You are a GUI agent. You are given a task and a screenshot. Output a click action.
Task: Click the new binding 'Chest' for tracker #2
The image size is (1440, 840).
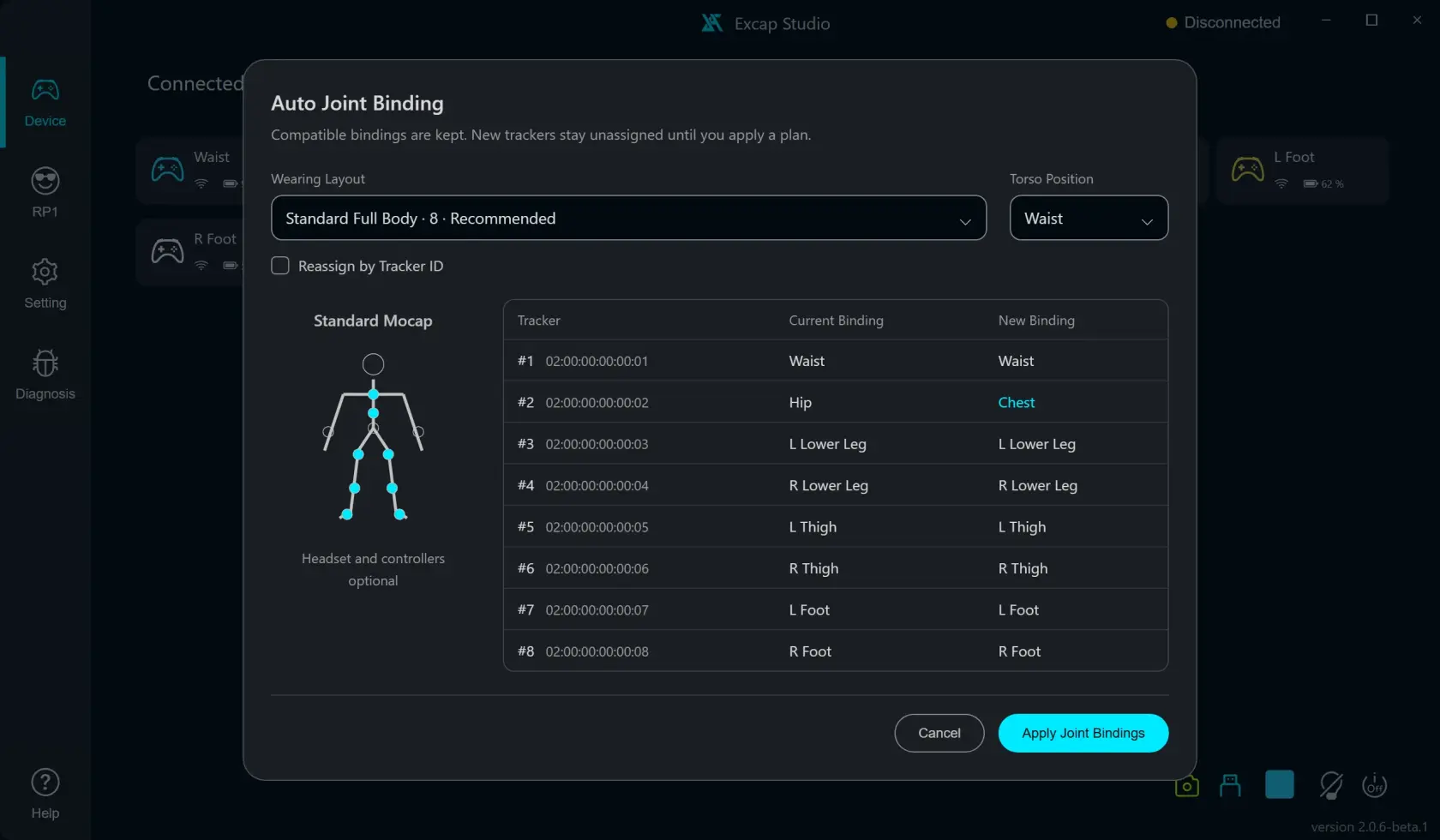point(1016,402)
